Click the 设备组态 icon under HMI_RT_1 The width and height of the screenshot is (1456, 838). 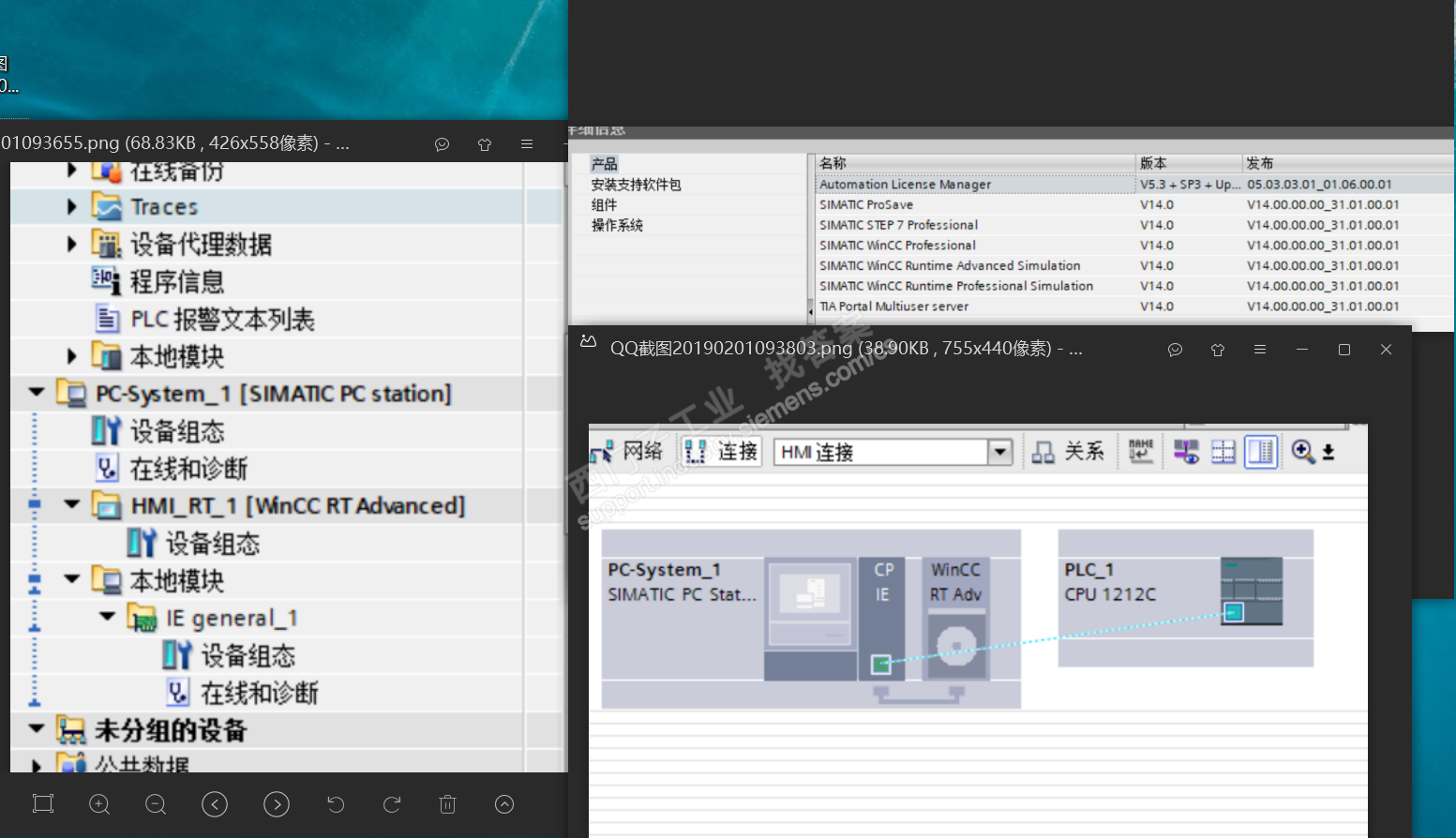(142, 543)
